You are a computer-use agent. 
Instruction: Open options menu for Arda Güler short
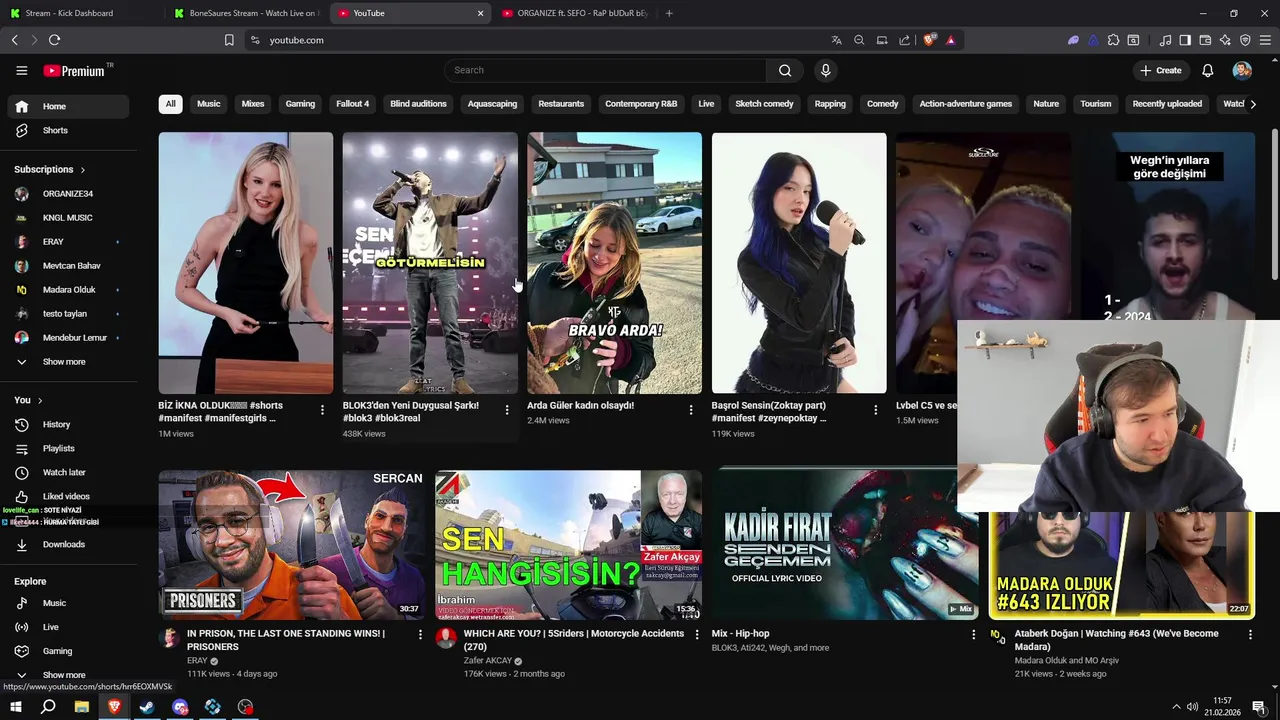690,410
